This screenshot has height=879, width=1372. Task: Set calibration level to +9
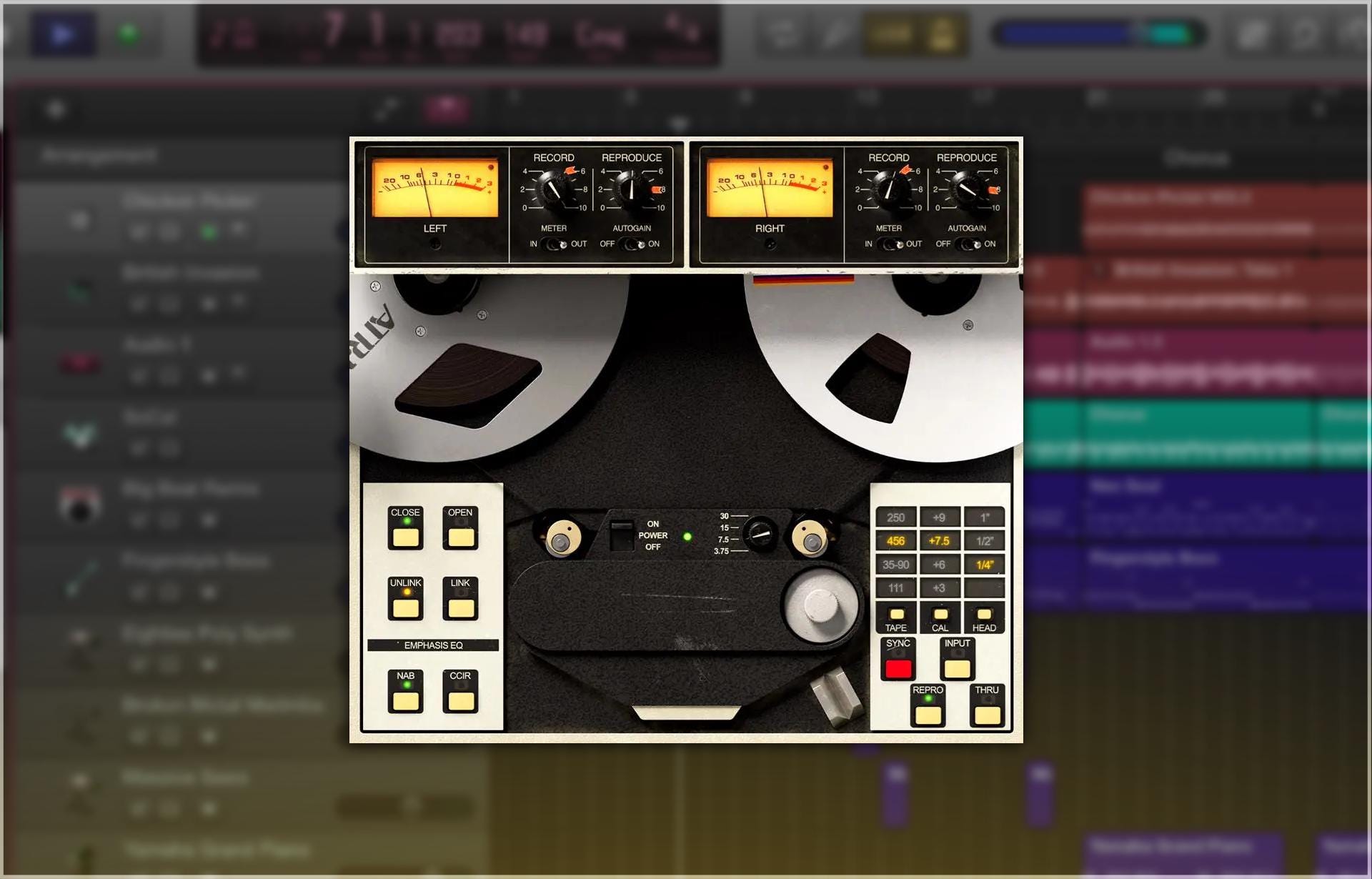[939, 517]
